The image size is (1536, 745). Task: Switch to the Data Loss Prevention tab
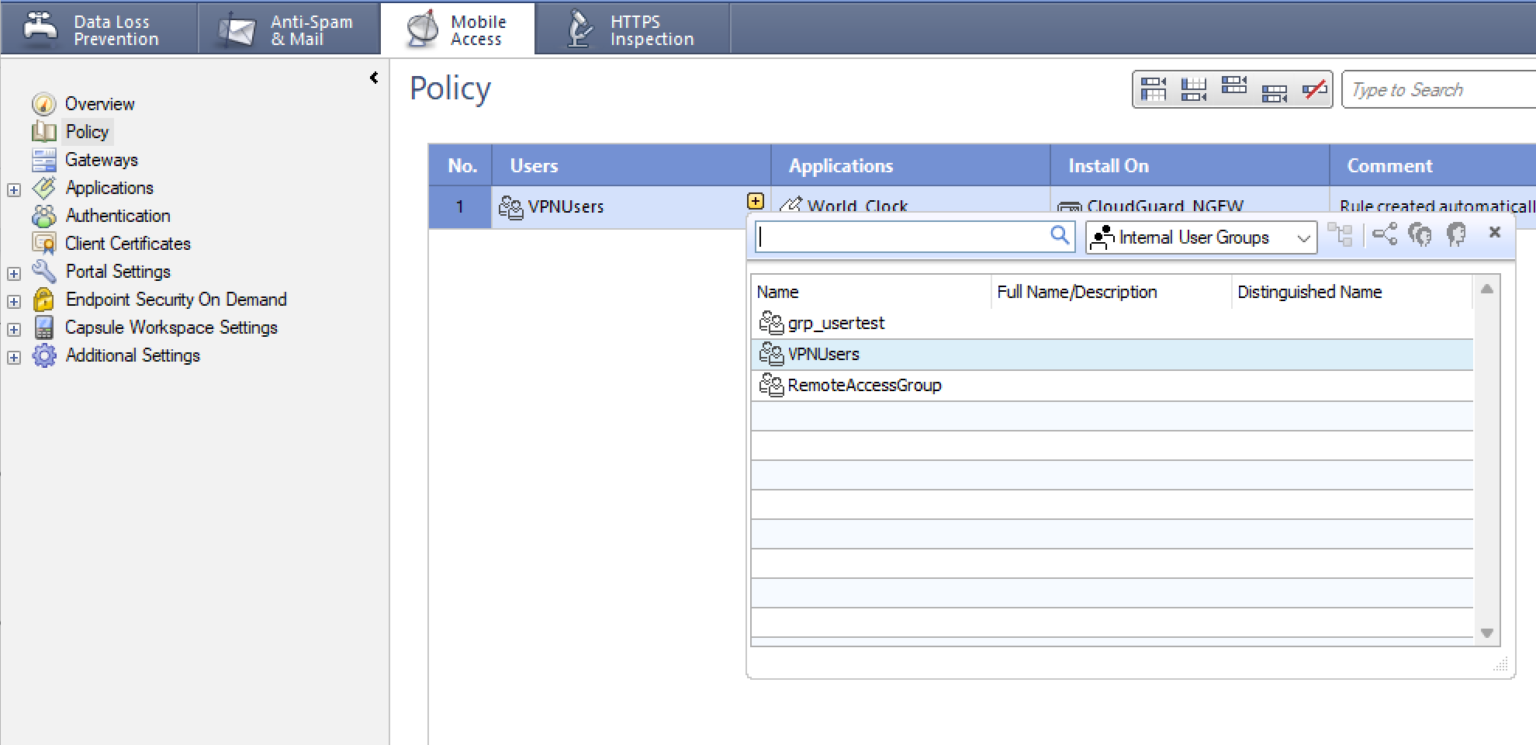tap(98, 30)
